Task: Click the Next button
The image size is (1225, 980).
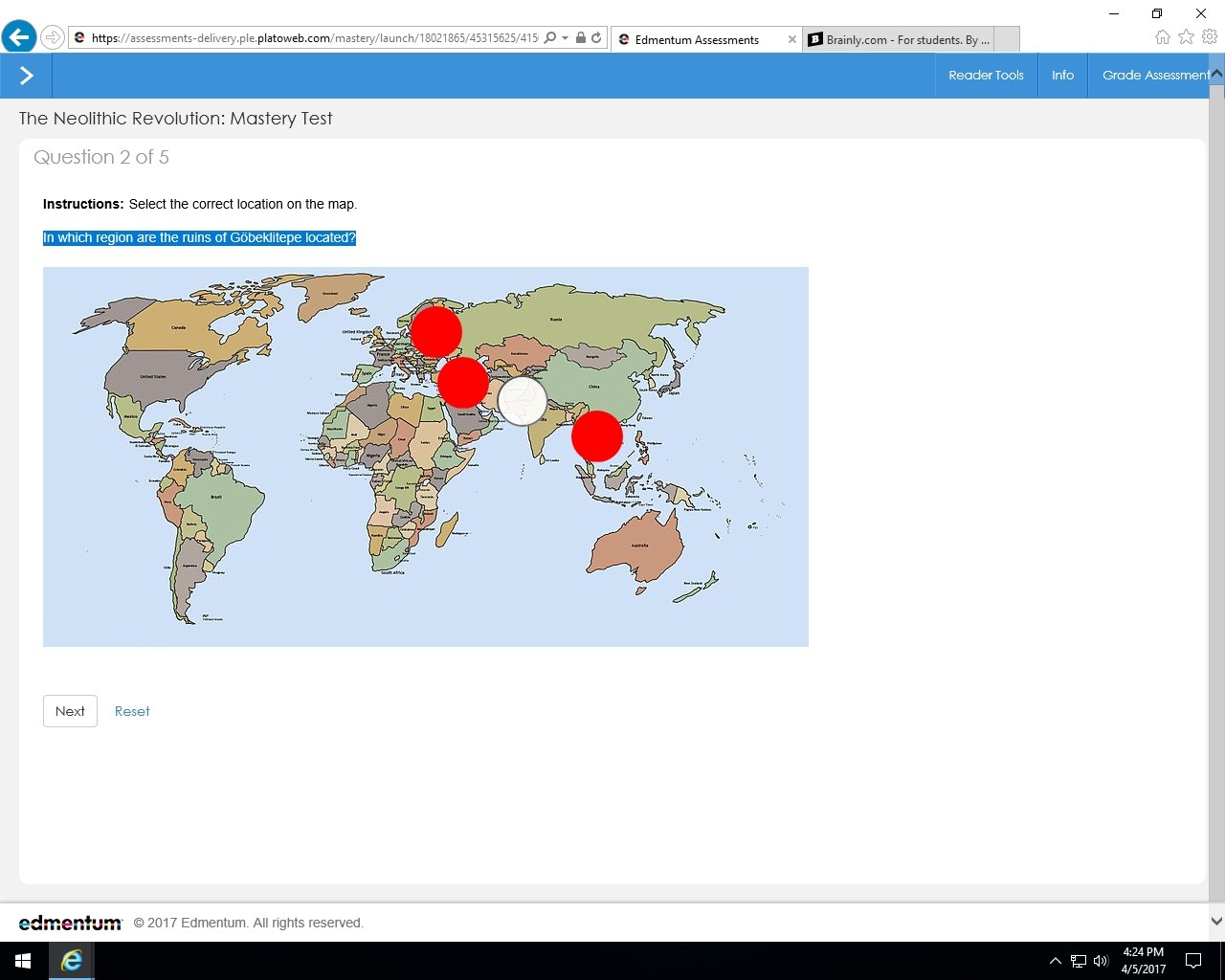Action: [x=70, y=711]
